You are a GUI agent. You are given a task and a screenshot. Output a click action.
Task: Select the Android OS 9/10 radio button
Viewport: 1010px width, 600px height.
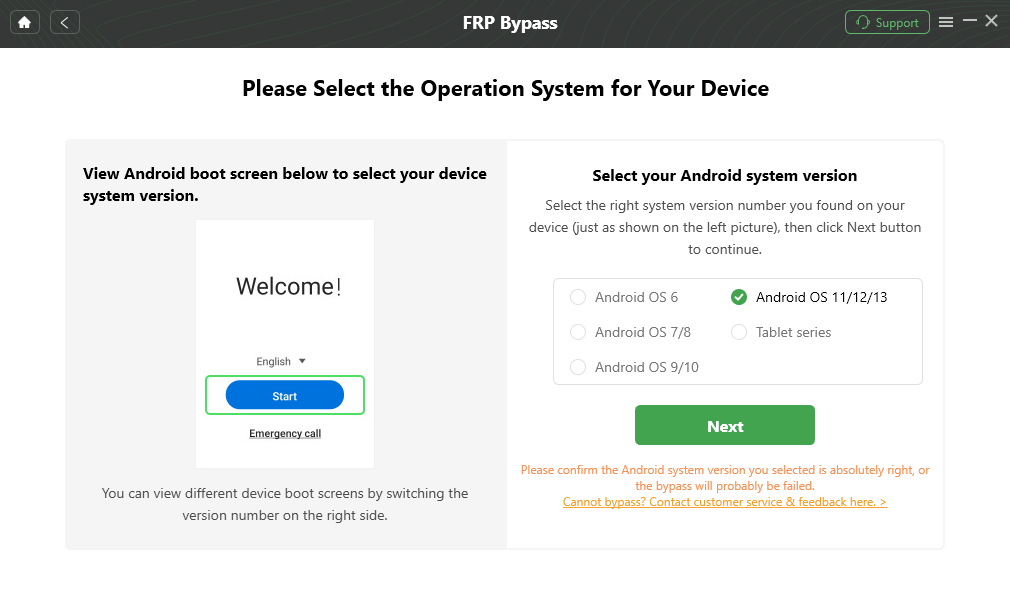(578, 367)
